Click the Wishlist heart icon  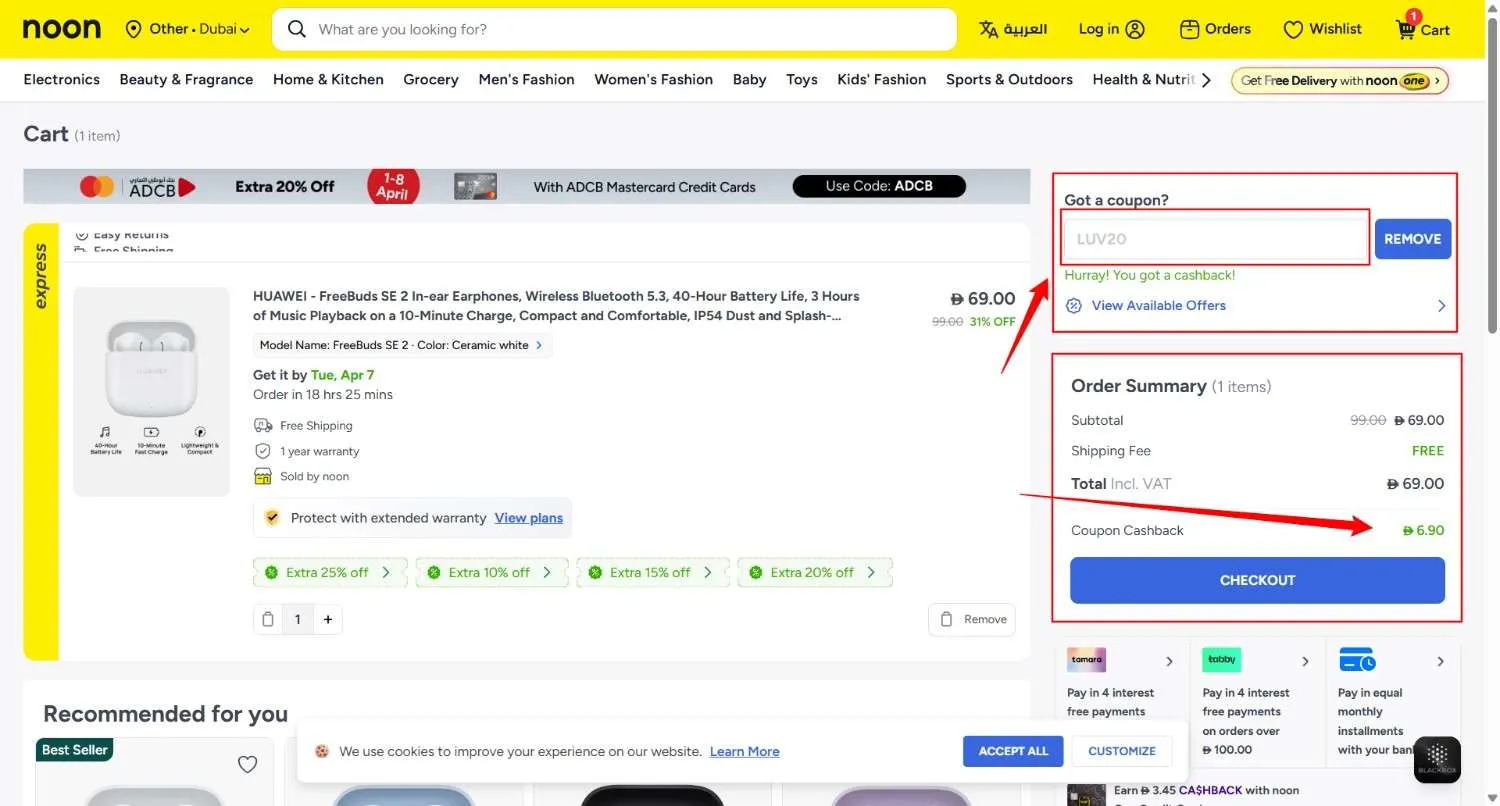(x=1293, y=29)
